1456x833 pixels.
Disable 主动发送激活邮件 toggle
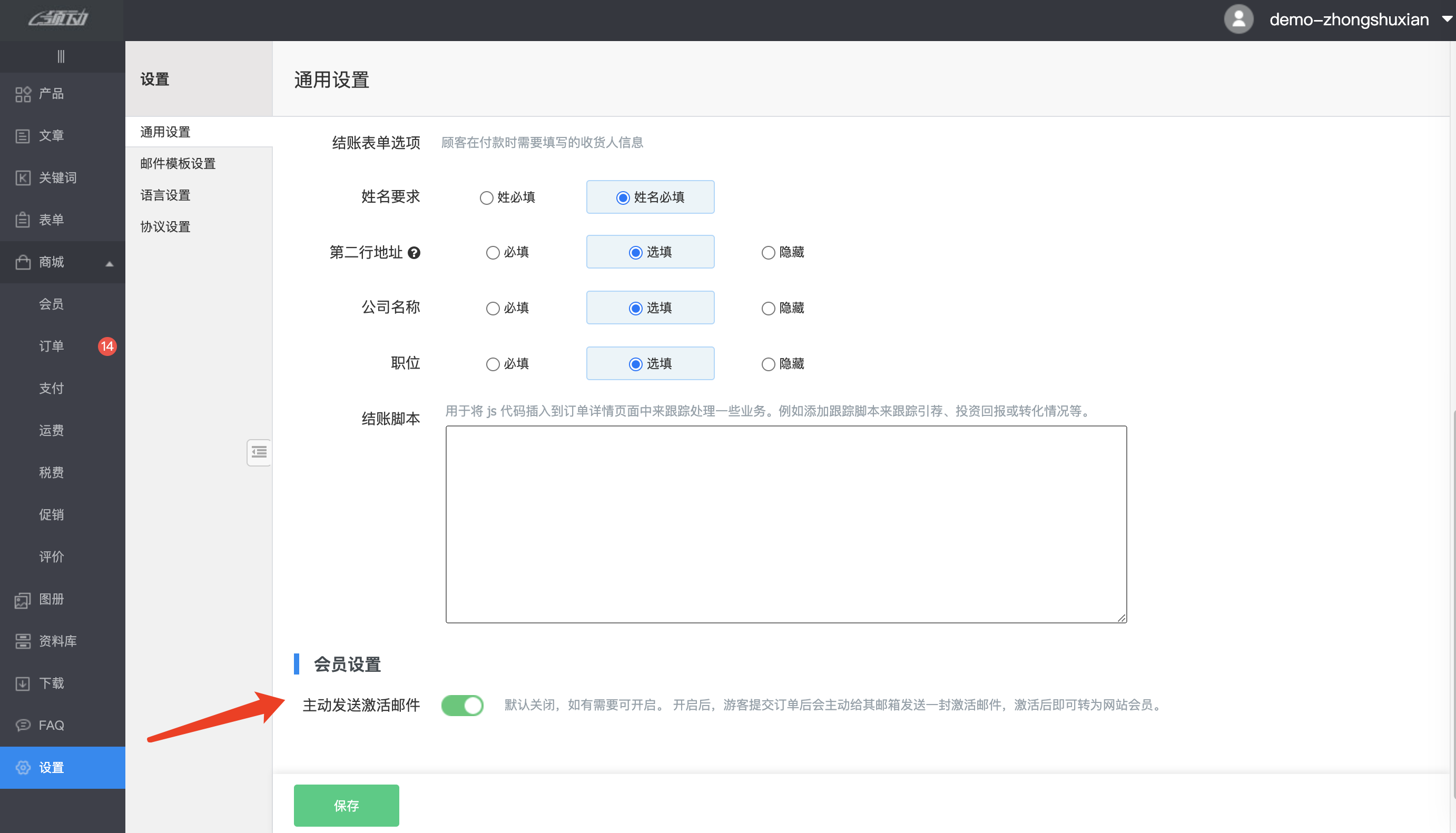pos(463,705)
